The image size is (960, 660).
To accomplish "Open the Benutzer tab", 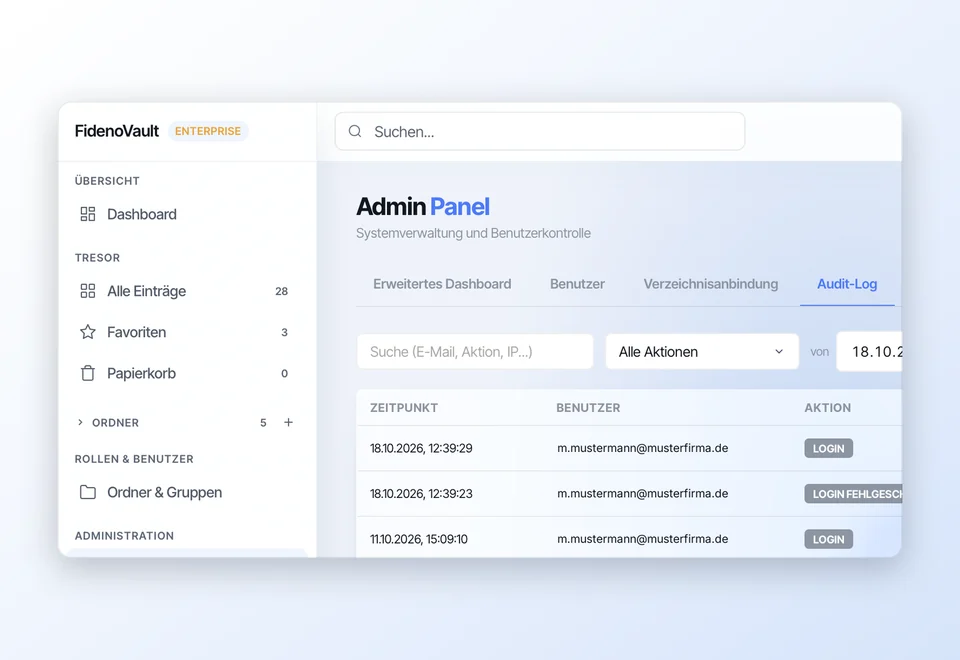I will tap(577, 284).
